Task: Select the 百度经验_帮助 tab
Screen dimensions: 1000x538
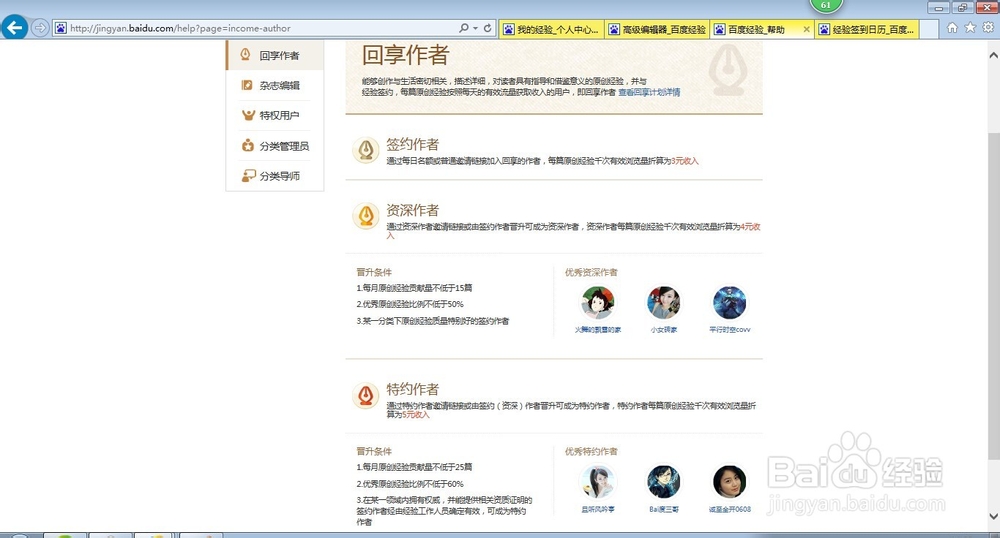Action: point(756,29)
